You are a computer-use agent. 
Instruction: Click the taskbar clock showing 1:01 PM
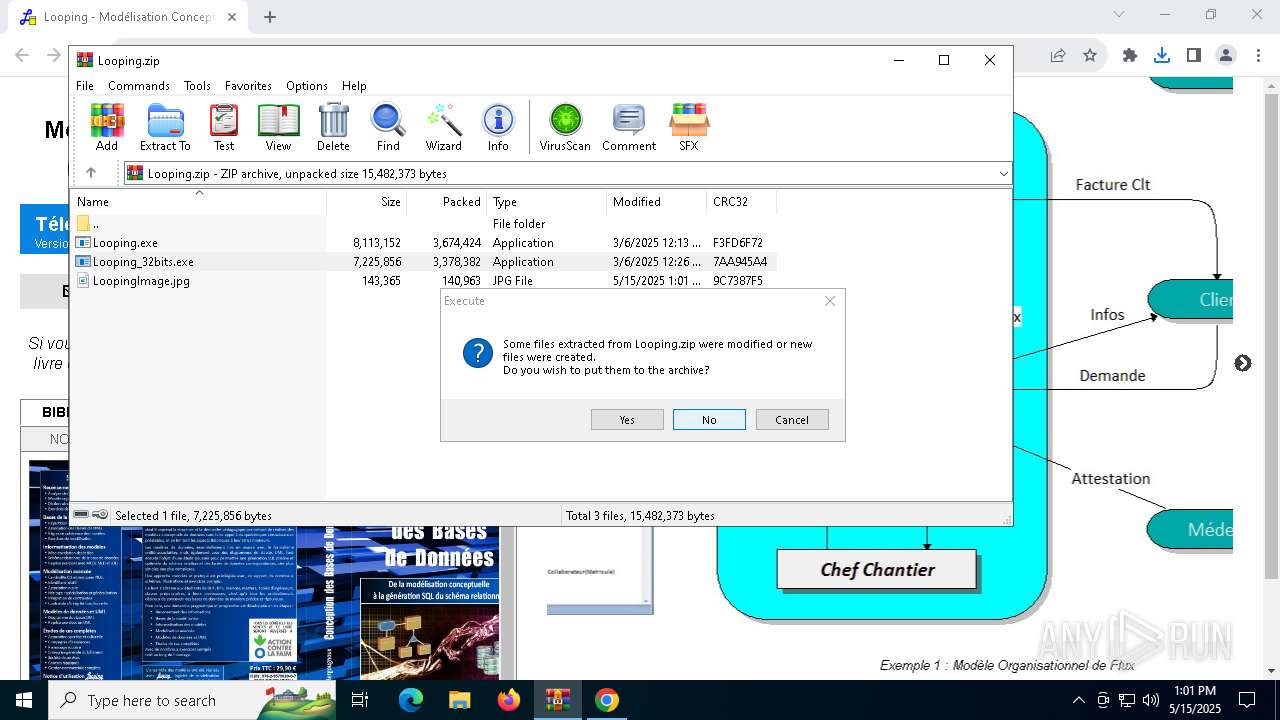coord(1195,700)
